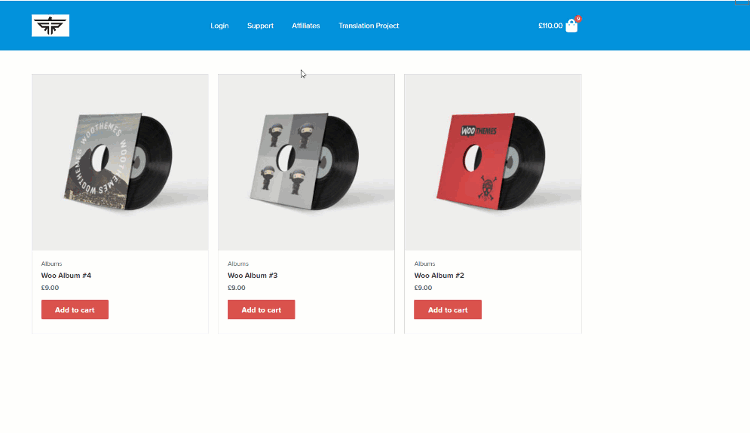This screenshot has width=750, height=433.
Task: Click the red cart item count badge
Action: tap(578, 19)
